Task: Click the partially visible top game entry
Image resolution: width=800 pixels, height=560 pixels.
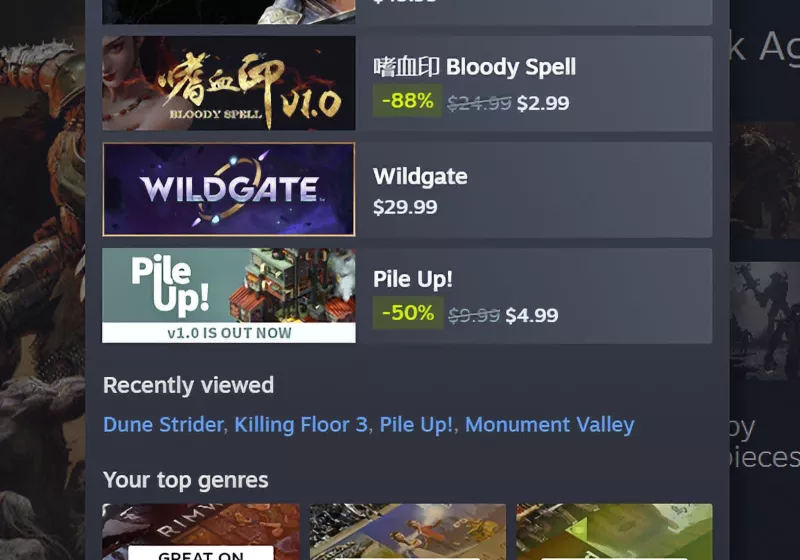Action: 407,12
